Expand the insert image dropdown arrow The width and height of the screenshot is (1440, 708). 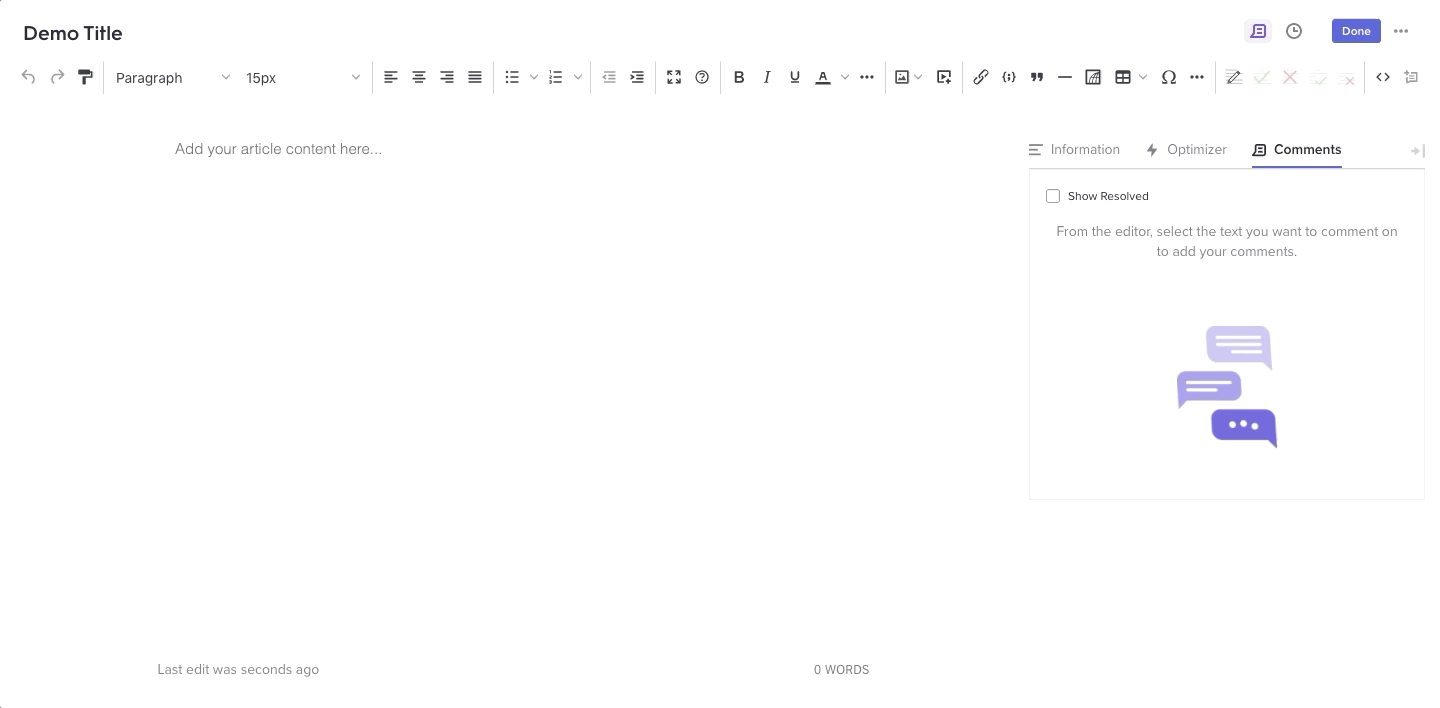pos(918,77)
